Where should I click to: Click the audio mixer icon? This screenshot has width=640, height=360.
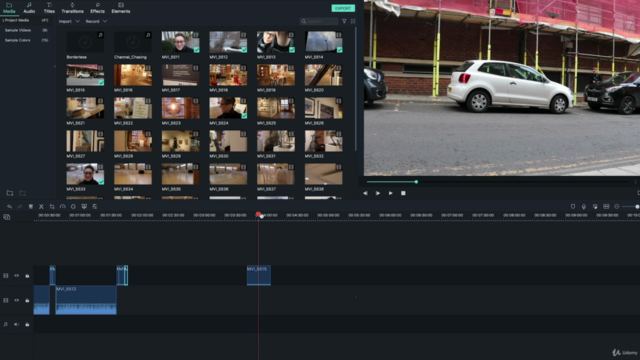(595, 207)
